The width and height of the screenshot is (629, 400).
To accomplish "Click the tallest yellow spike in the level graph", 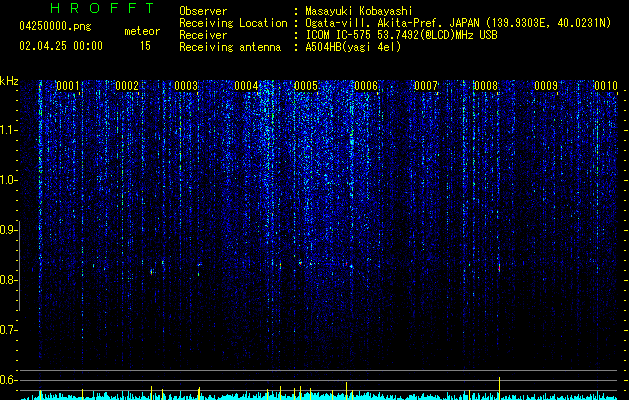I will point(499,388).
